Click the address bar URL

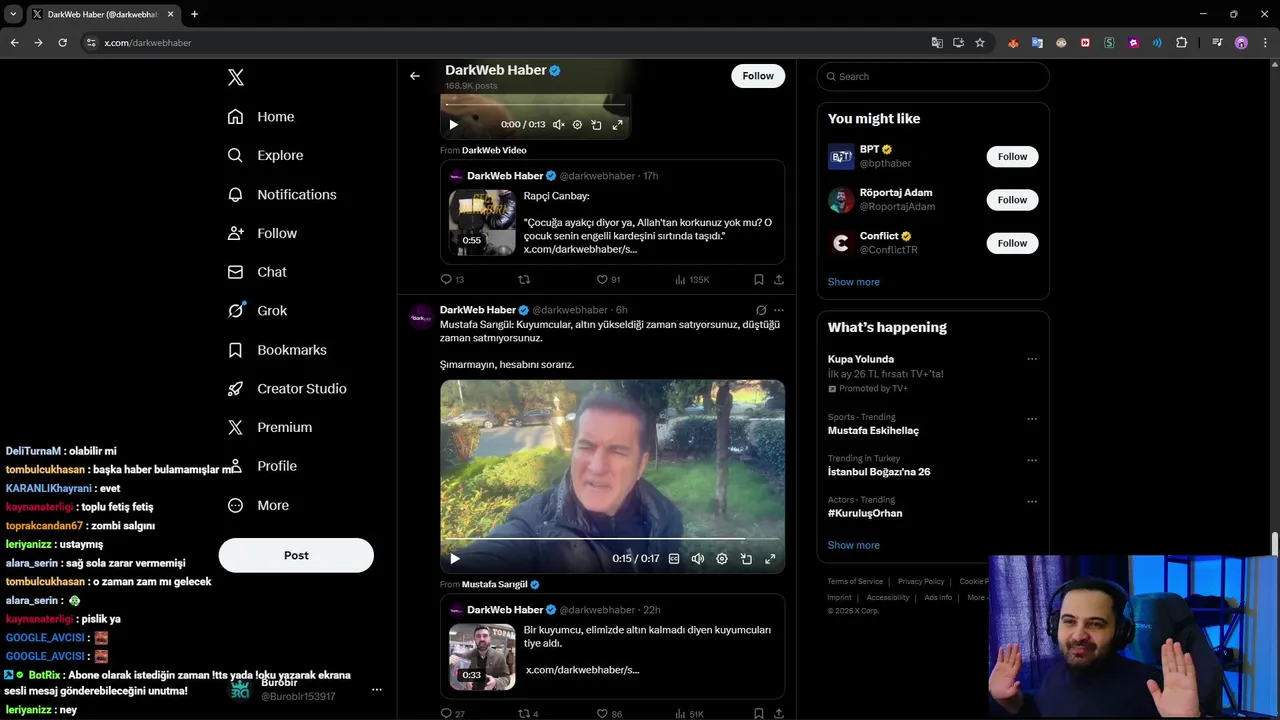(x=148, y=43)
